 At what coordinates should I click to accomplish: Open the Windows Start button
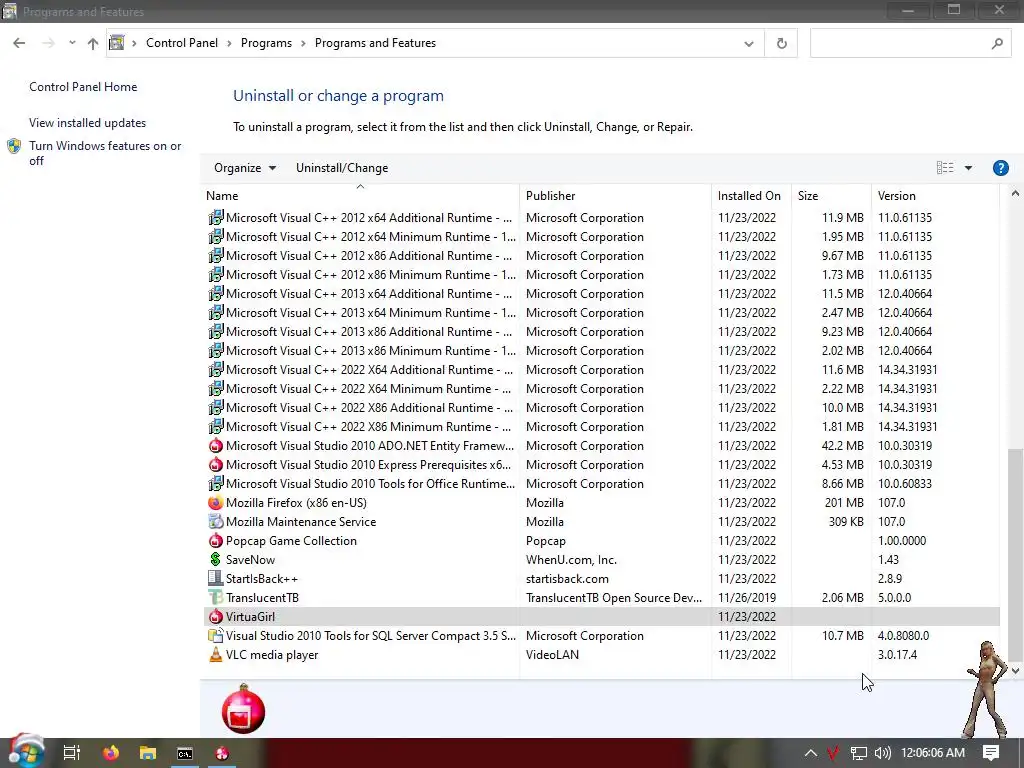[25, 753]
